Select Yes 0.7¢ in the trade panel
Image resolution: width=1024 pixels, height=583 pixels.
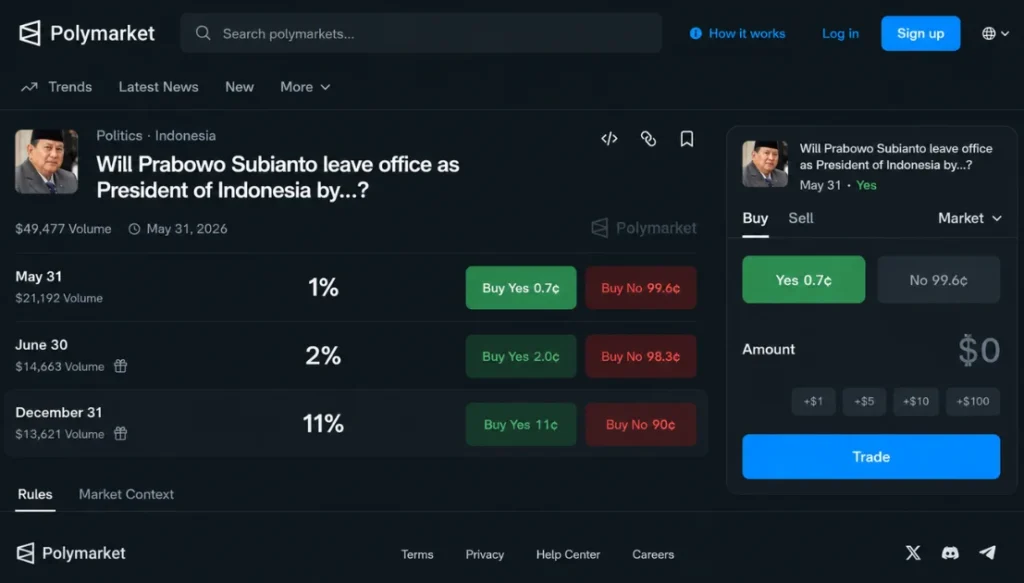click(x=803, y=280)
